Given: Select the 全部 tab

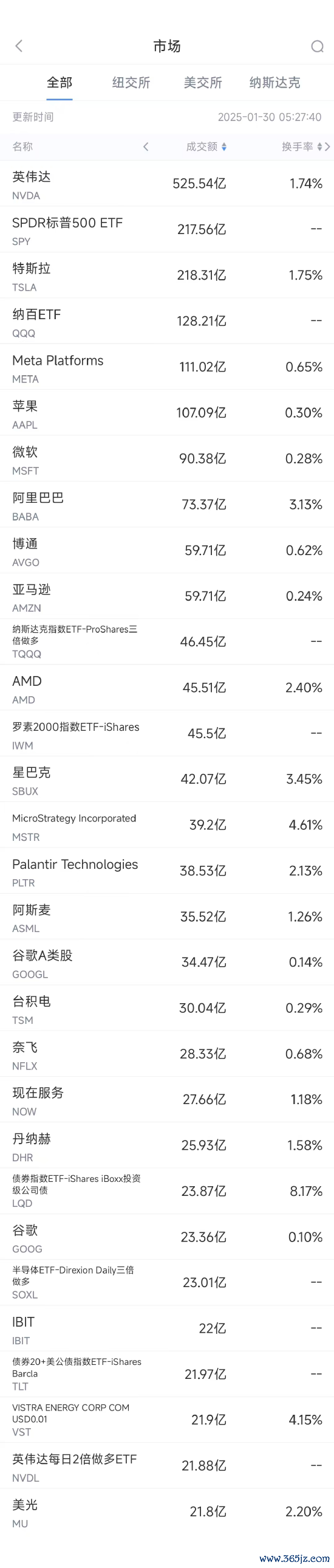Looking at the screenshot, I should pos(60,82).
